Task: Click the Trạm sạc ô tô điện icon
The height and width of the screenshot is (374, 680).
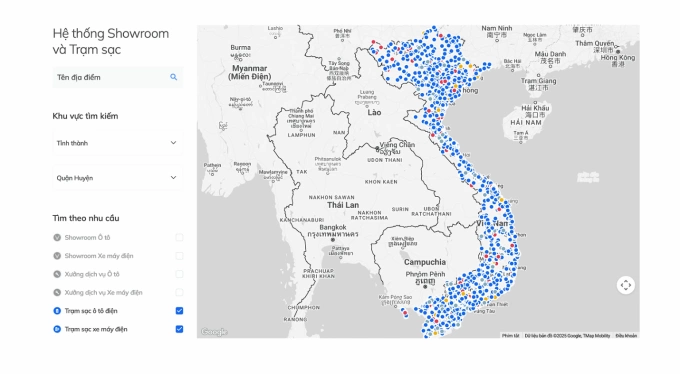Action: [x=57, y=311]
